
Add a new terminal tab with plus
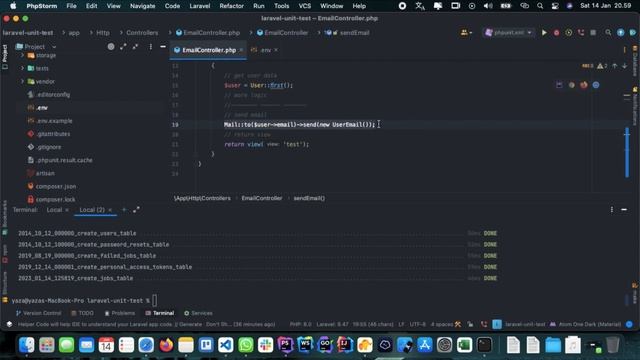(x=124, y=210)
